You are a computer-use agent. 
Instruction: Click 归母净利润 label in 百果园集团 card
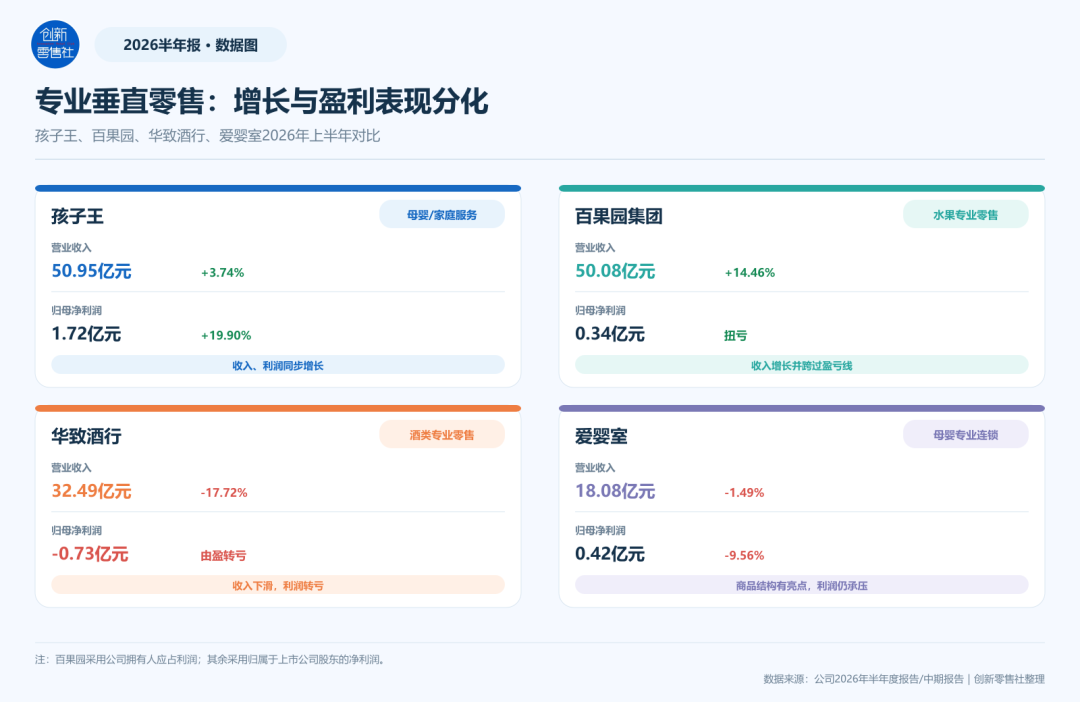tap(600, 310)
